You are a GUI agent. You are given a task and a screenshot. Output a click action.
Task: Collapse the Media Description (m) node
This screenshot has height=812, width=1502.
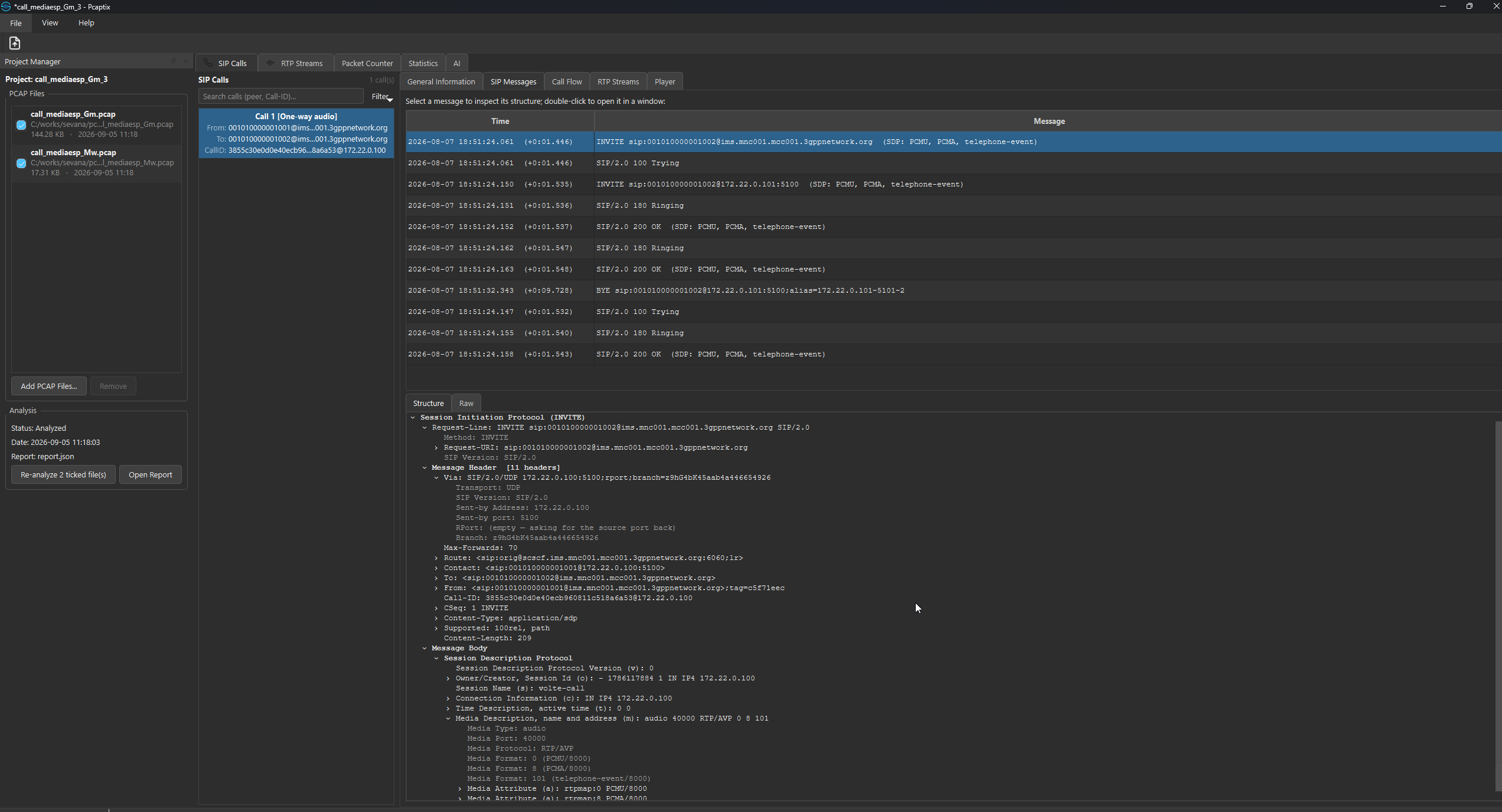448,719
